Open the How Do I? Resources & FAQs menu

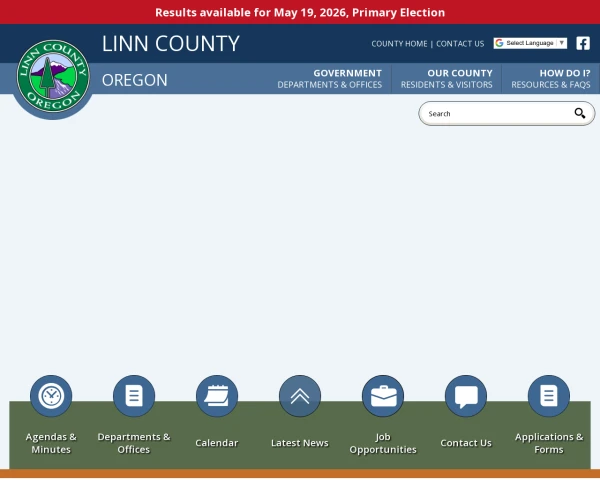point(551,79)
